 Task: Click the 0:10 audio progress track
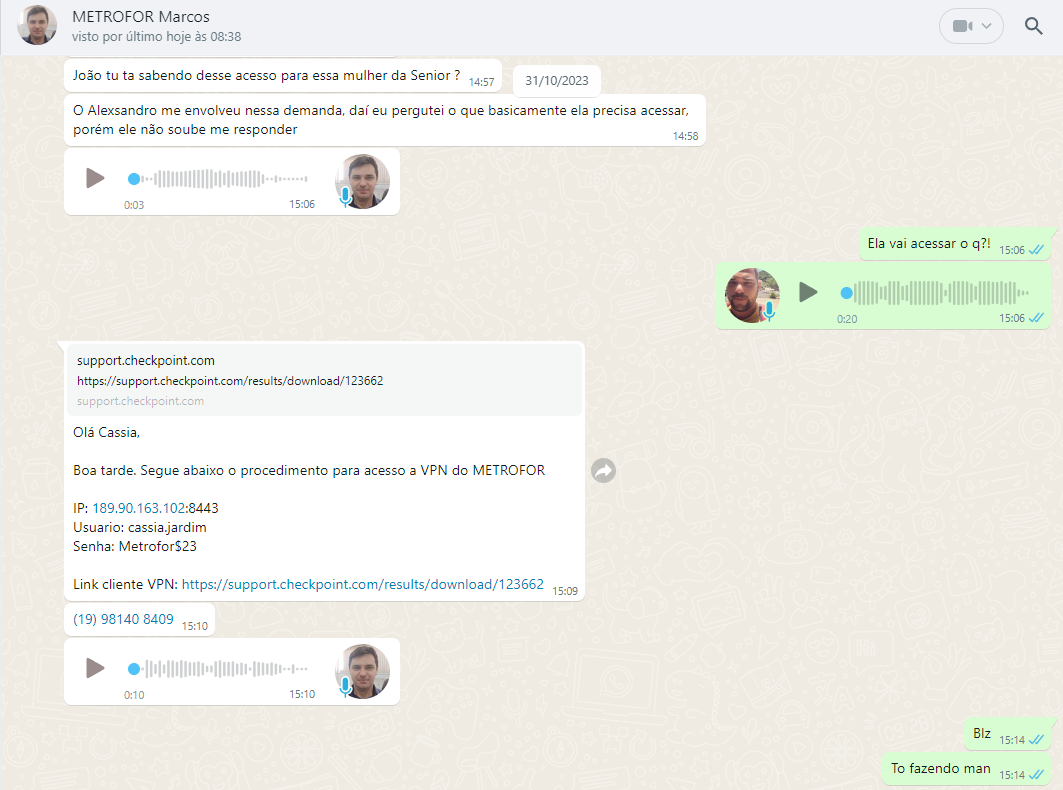218,669
